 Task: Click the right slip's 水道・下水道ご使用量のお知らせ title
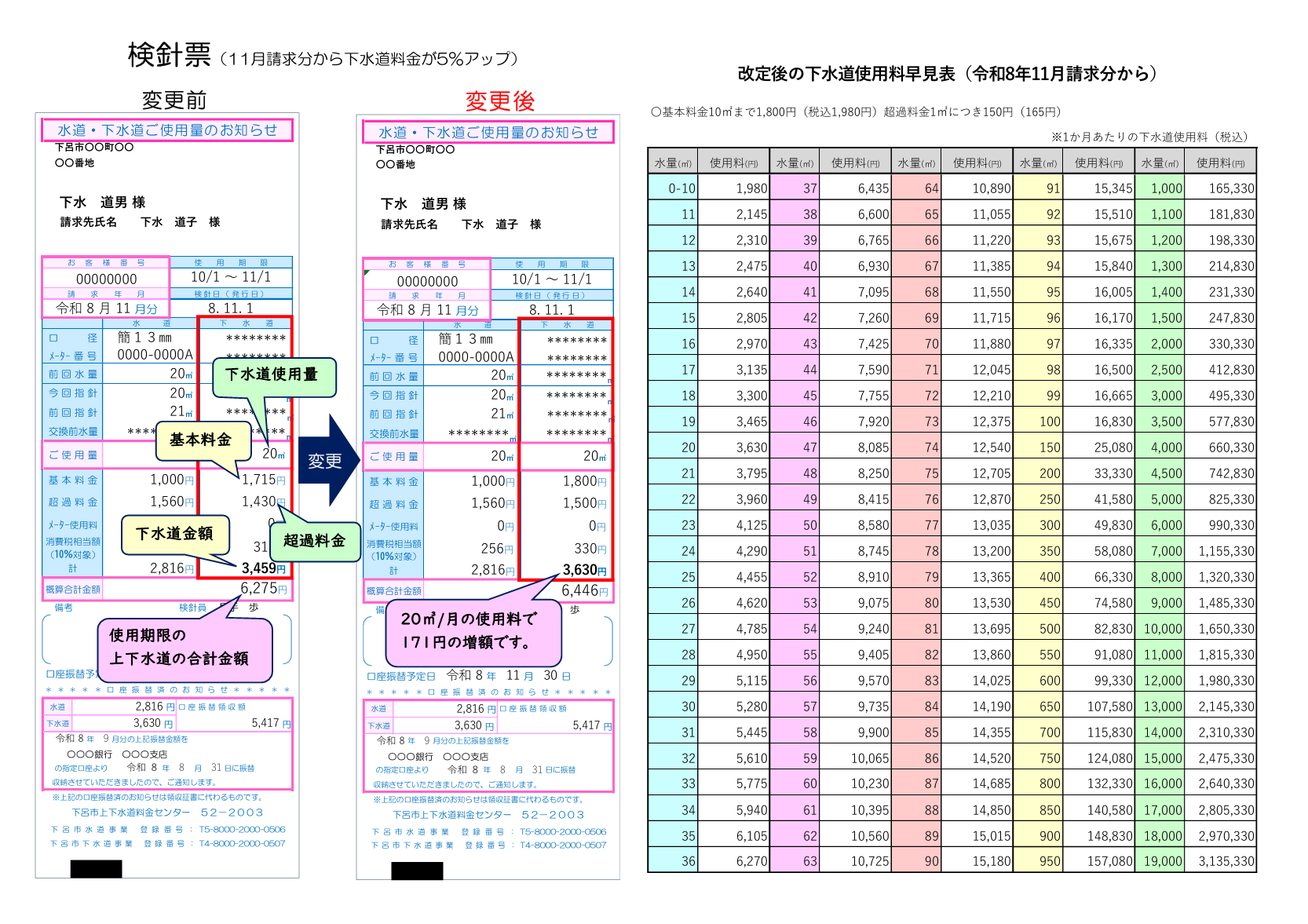coord(488,133)
